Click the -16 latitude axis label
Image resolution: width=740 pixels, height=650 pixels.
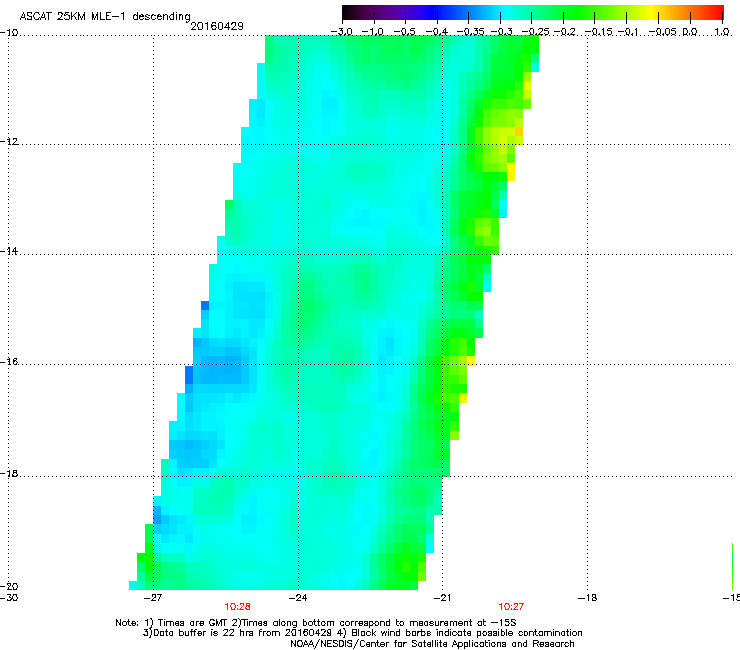[x=9, y=362]
